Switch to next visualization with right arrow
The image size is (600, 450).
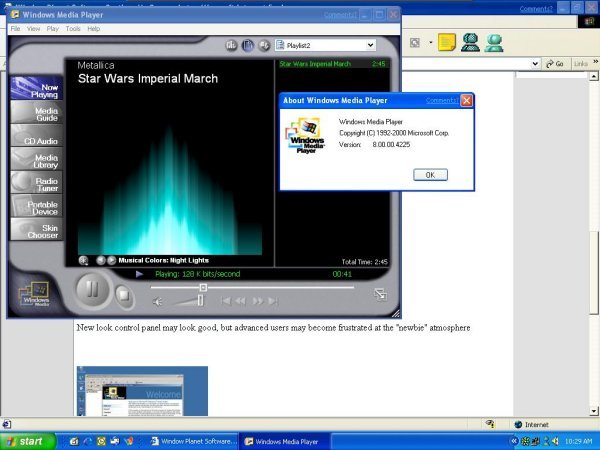111,260
